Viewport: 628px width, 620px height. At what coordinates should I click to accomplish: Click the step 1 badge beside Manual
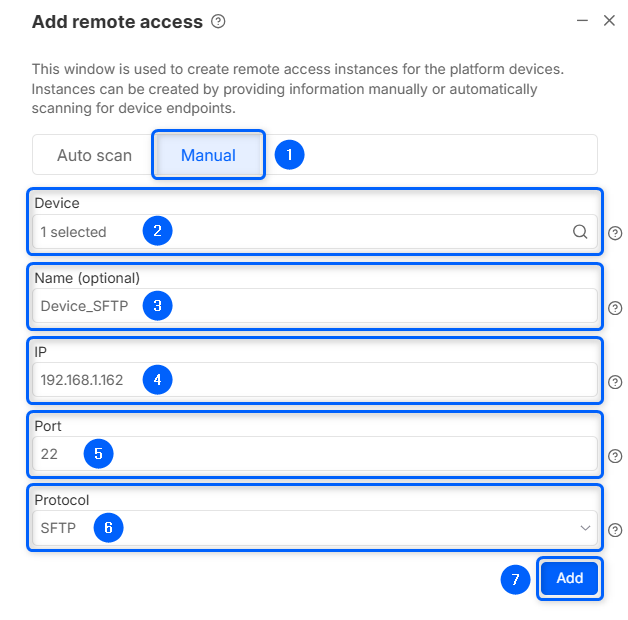pos(289,155)
